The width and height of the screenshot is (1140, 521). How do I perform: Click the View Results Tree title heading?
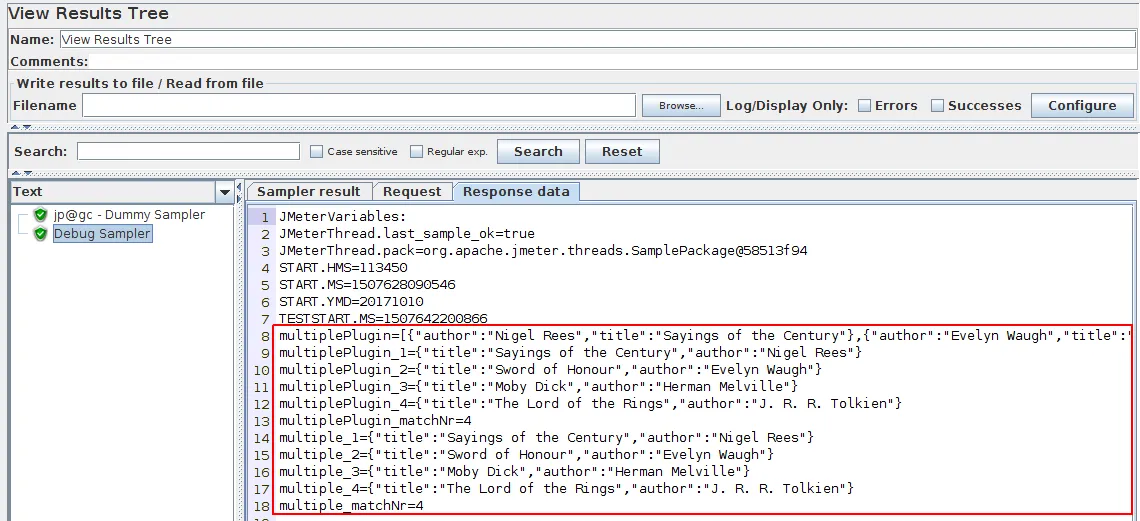click(x=89, y=13)
